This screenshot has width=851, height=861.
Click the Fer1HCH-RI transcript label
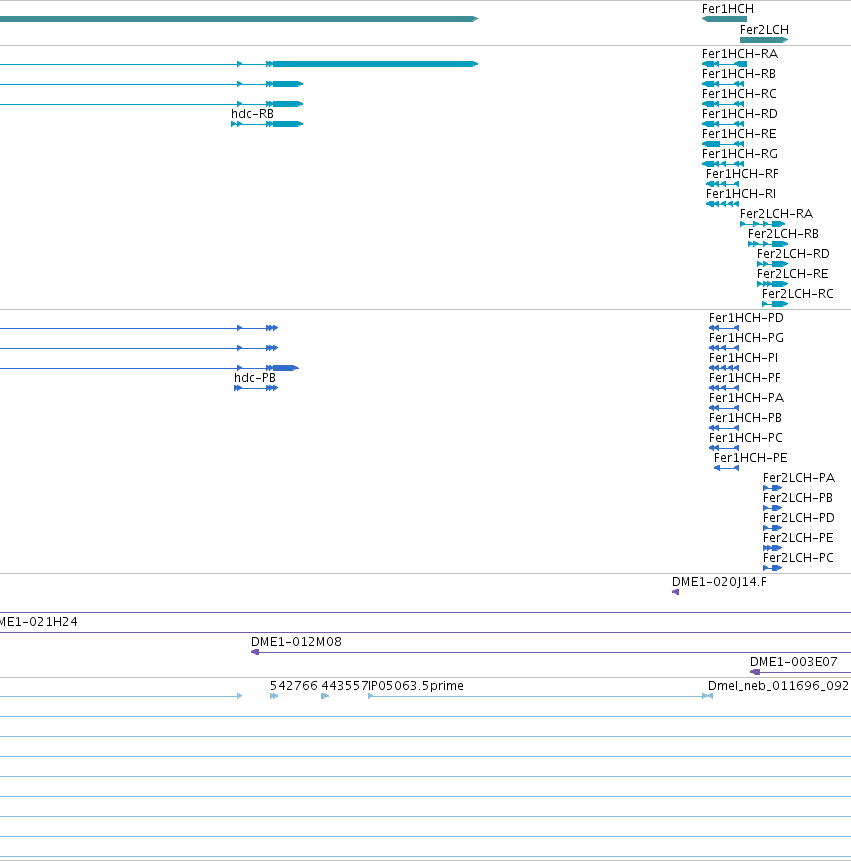[741, 194]
